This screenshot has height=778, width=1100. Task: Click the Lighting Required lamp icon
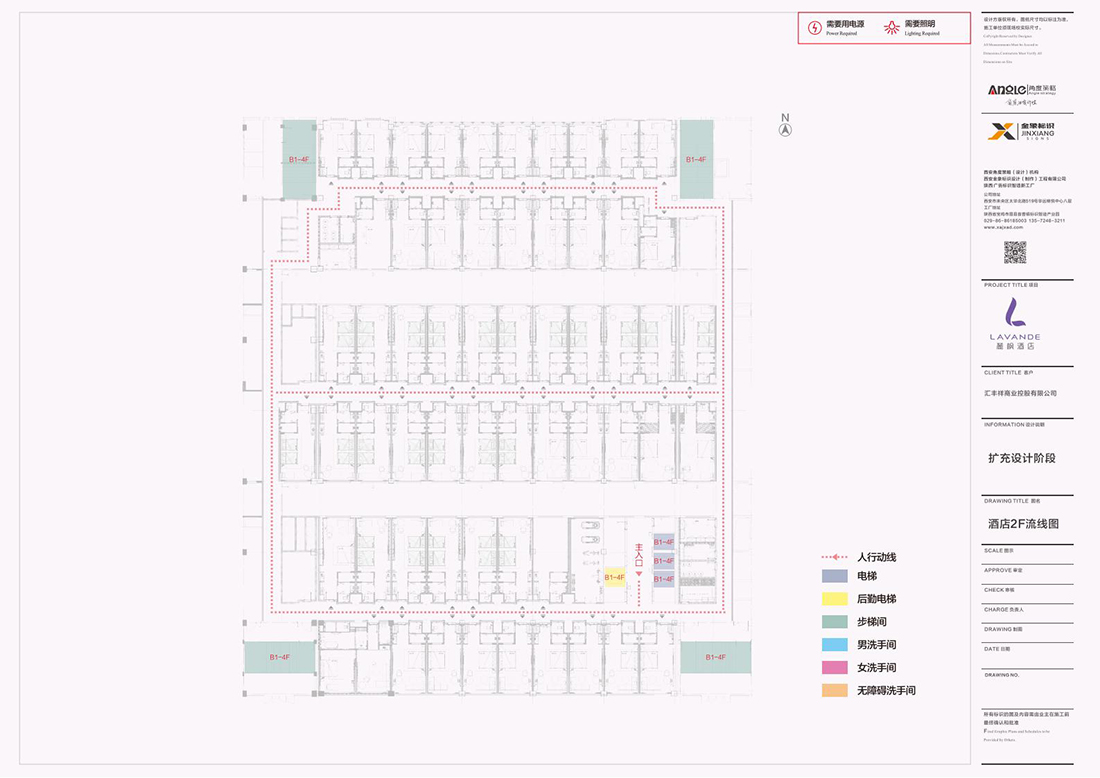pos(892,28)
